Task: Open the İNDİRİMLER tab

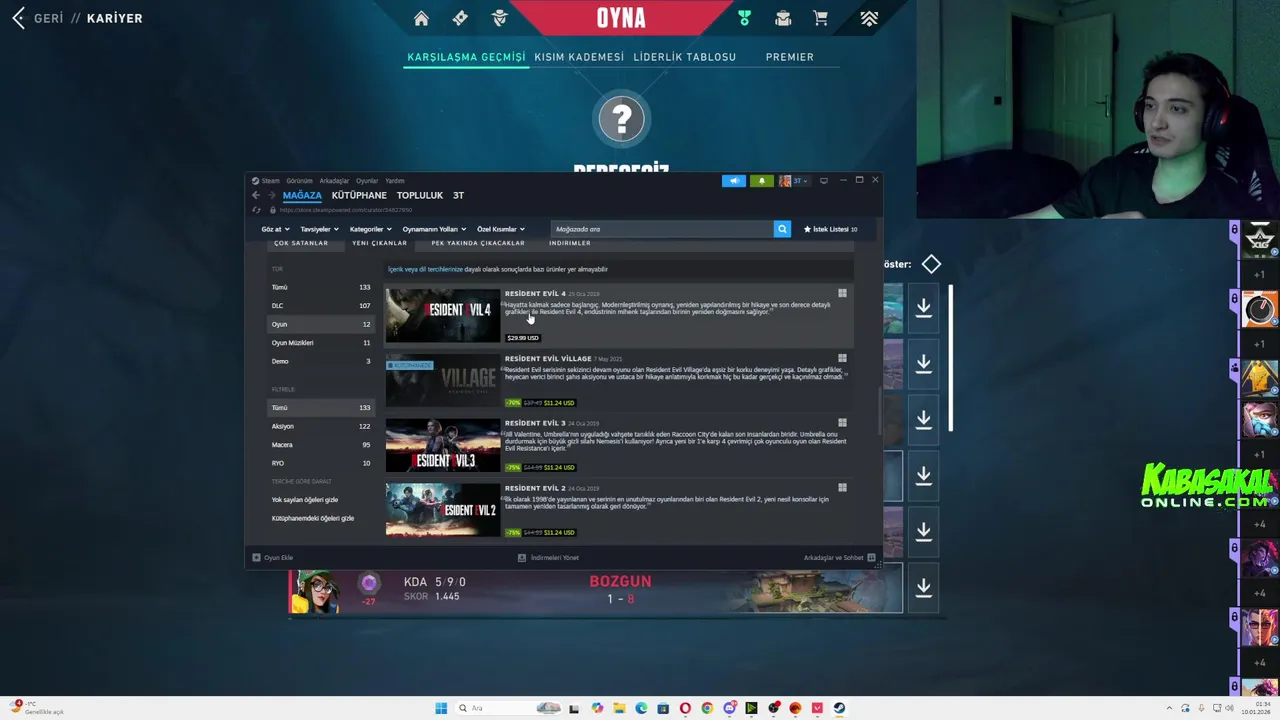Action: 569,243
